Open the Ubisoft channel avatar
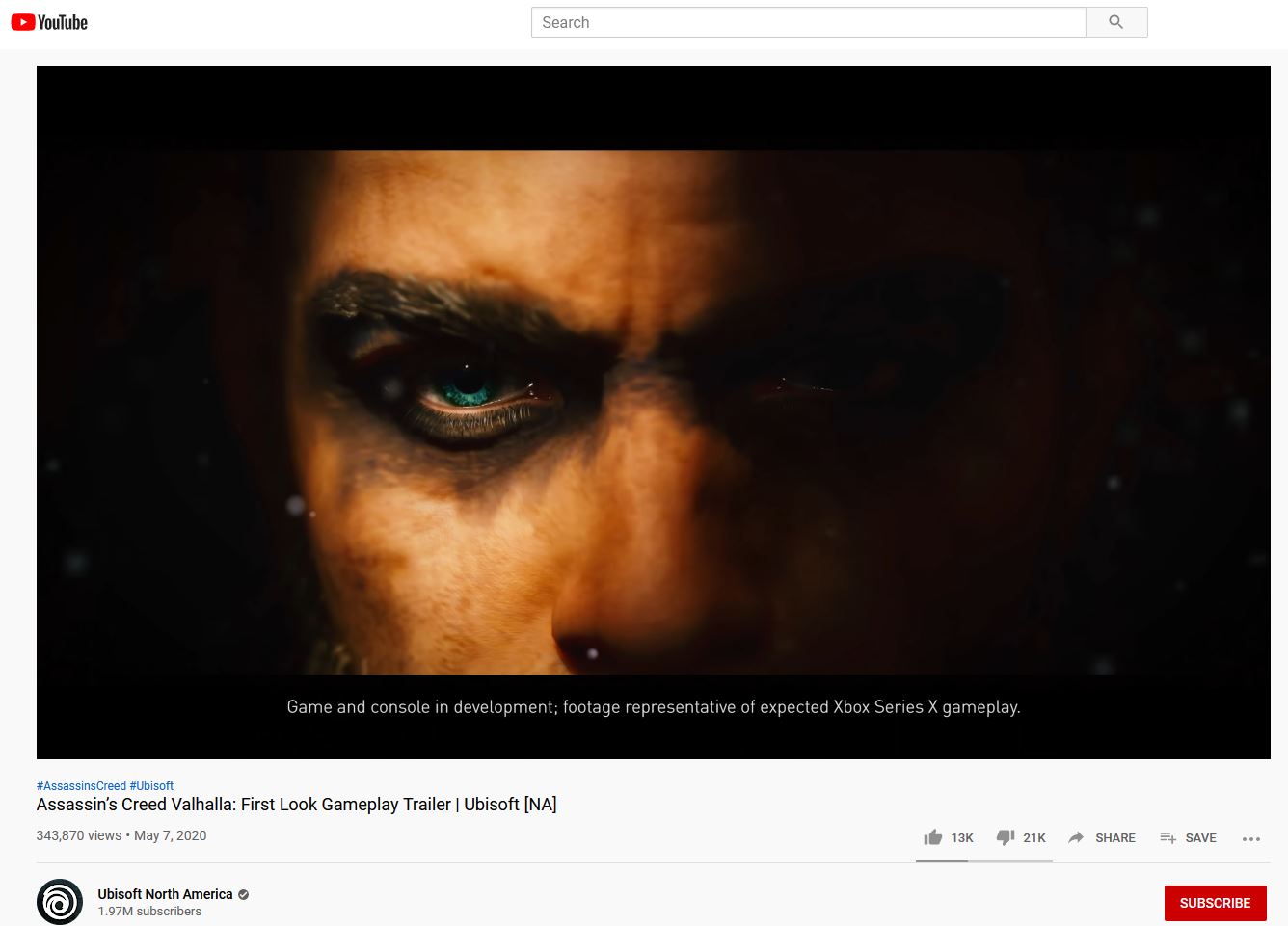1288x926 pixels. click(x=60, y=902)
